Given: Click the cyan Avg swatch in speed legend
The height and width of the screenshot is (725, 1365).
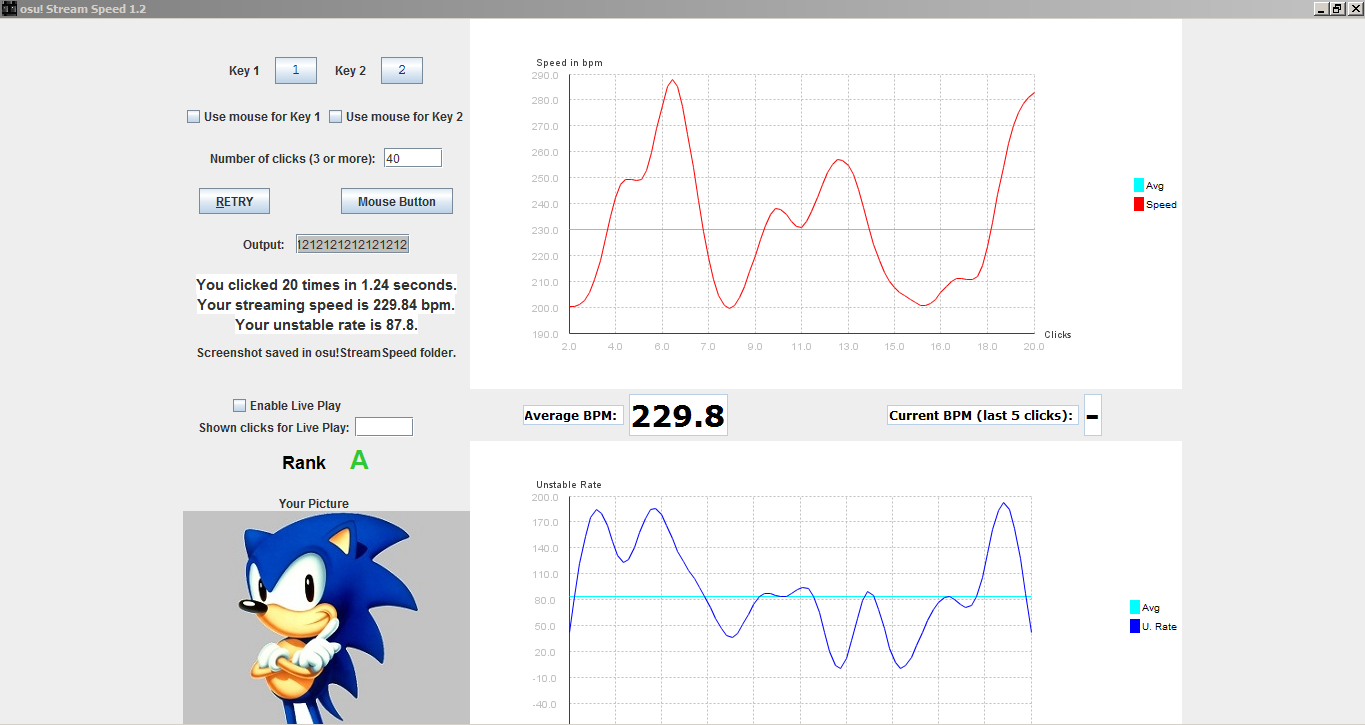Looking at the screenshot, I should click(x=1139, y=185).
